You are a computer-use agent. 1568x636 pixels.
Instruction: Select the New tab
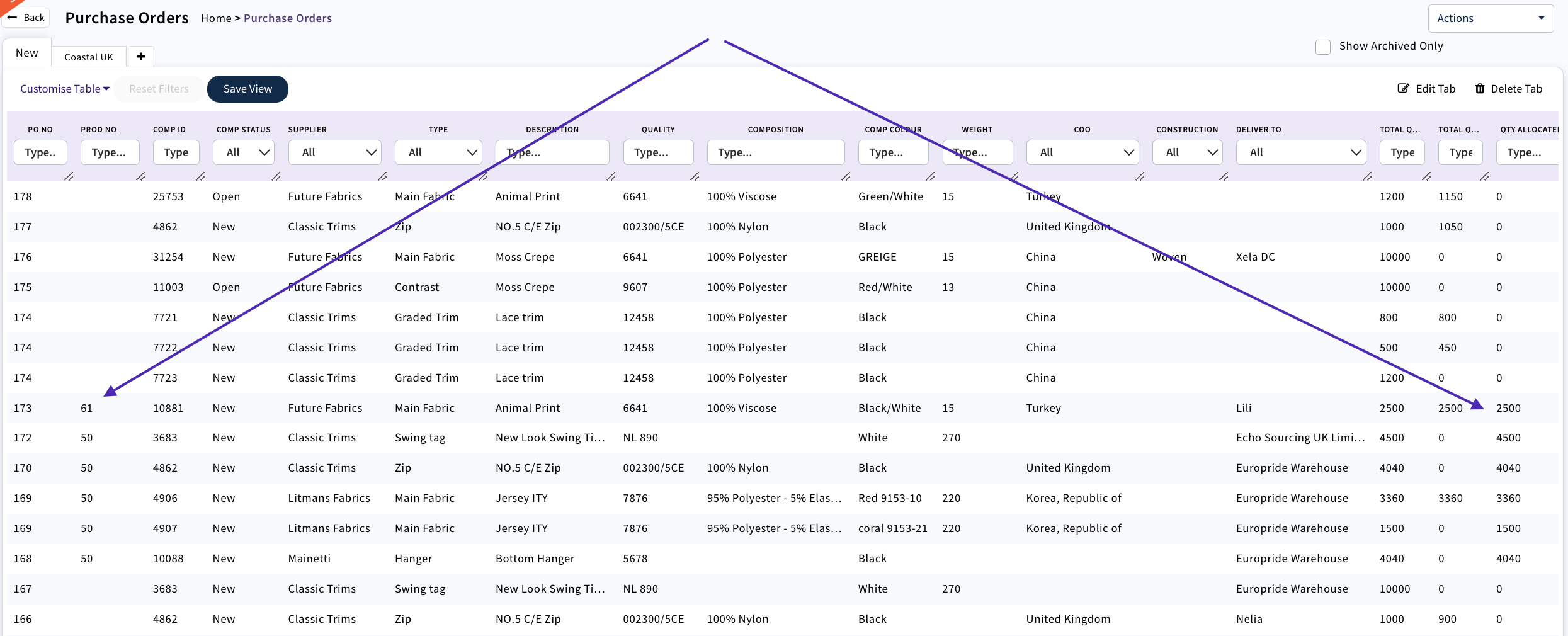(26, 54)
